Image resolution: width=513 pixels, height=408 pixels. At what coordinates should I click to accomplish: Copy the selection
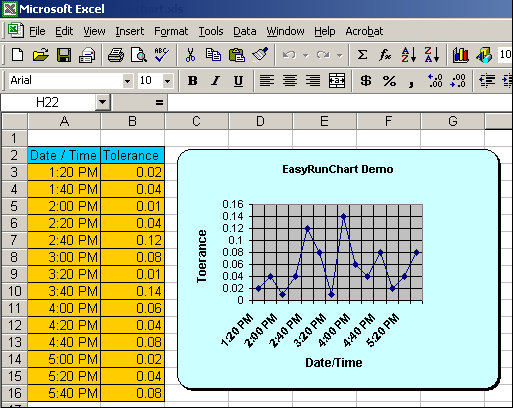213,55
